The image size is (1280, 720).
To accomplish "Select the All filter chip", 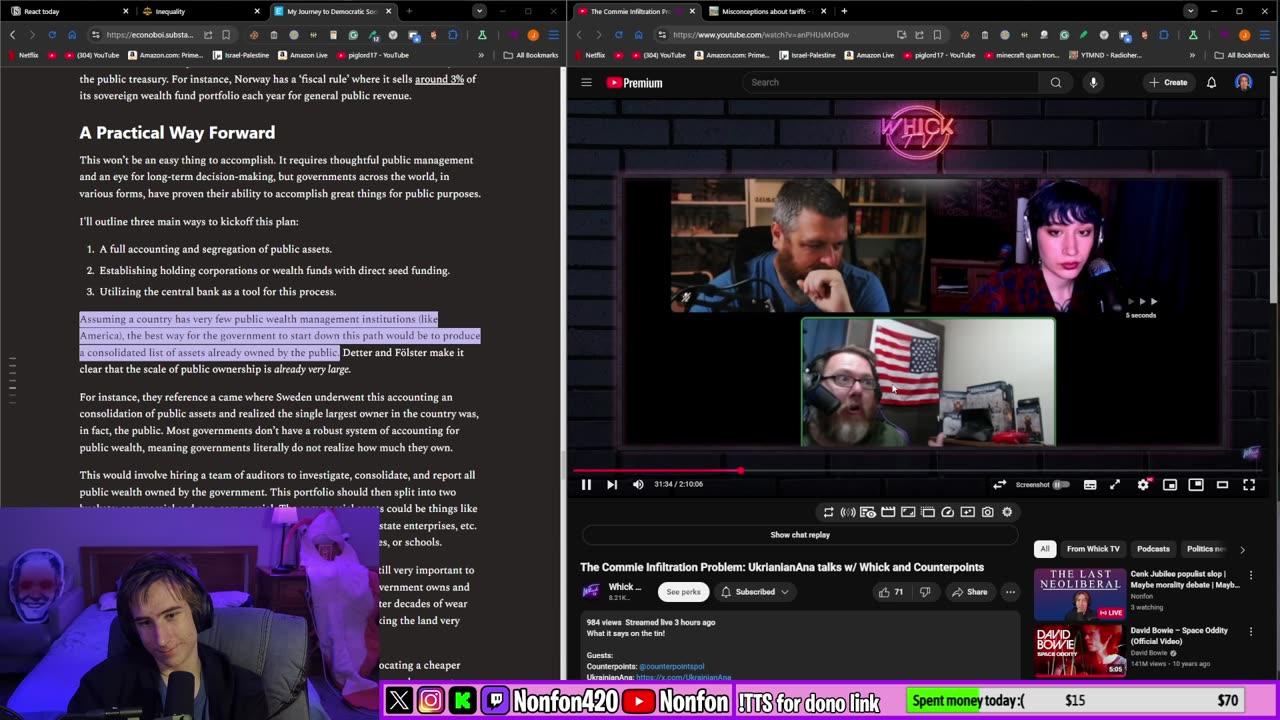I will [1045, 549].
